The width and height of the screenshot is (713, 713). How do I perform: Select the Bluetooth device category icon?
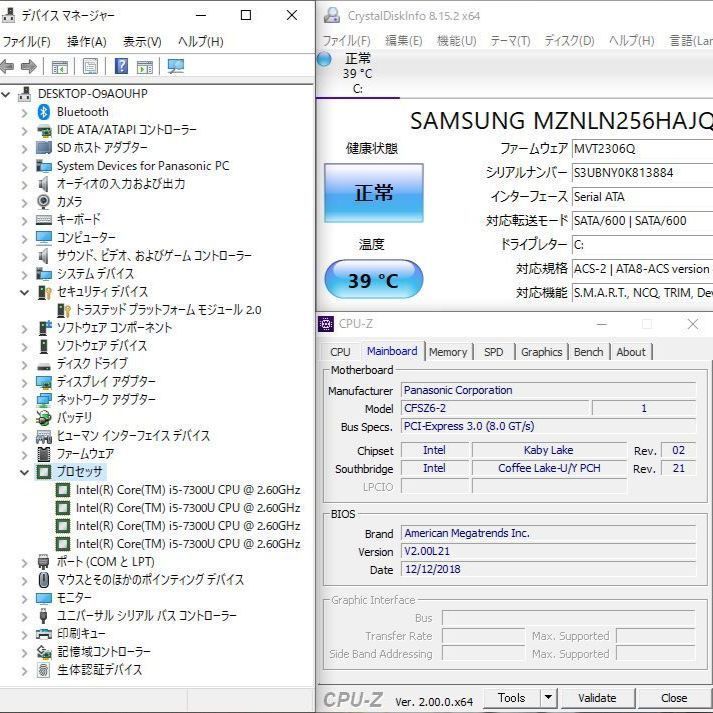pyautogui.click(x=44, y=112)
